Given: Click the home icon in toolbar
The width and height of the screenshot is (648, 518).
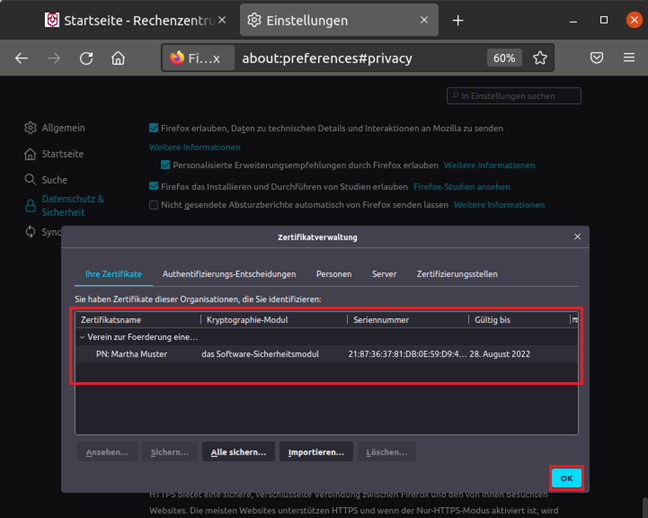Looking at the screenshot, I should point(118,58).
